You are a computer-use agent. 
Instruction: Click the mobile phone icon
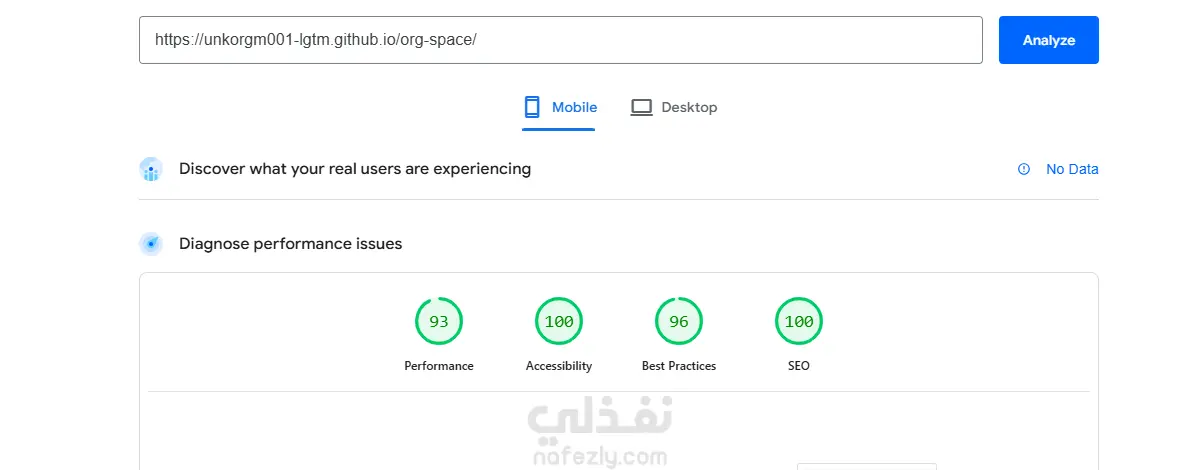pos(532,107)
